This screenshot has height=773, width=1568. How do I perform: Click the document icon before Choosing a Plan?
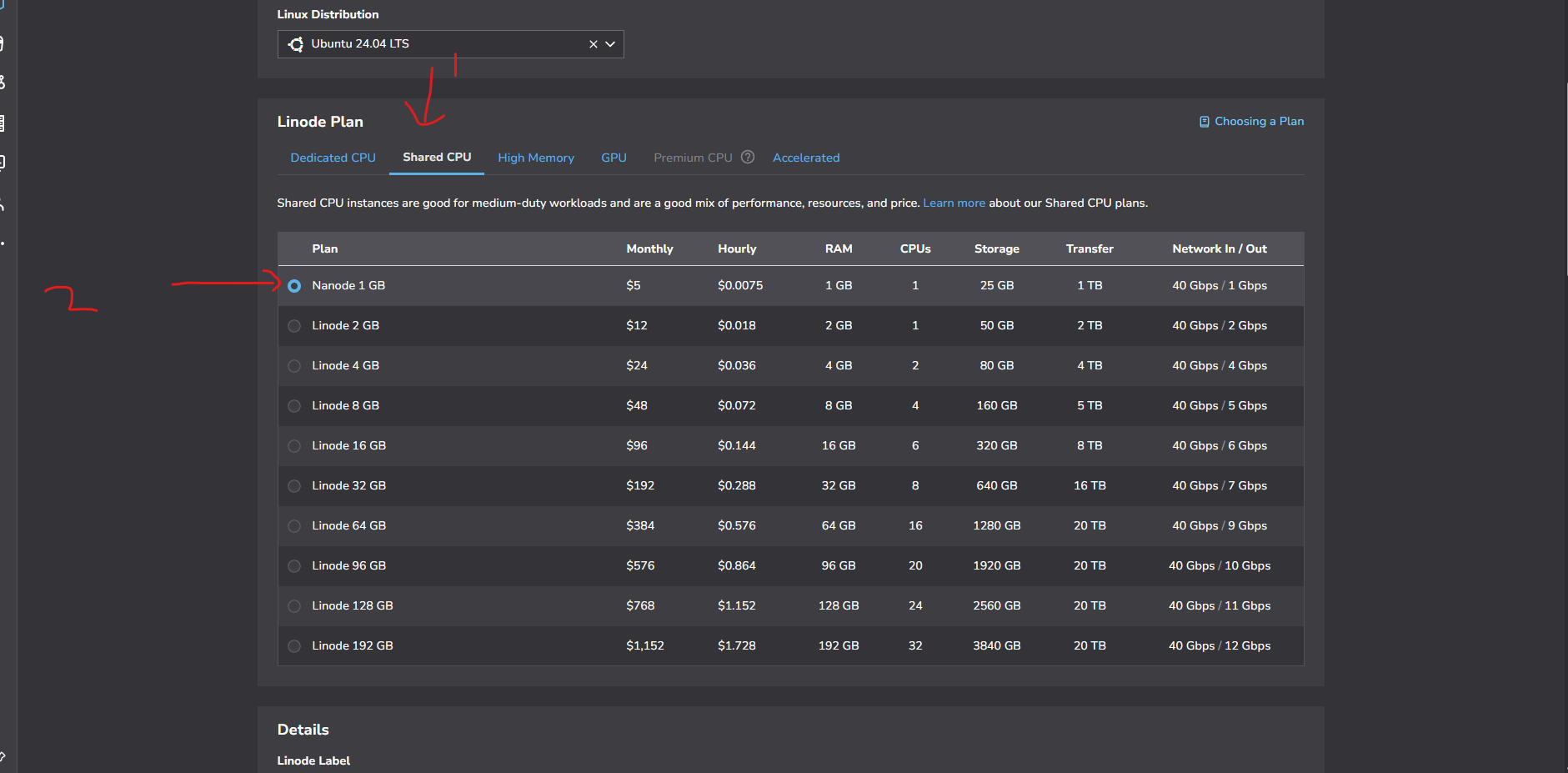click(x=1204, y=122)
